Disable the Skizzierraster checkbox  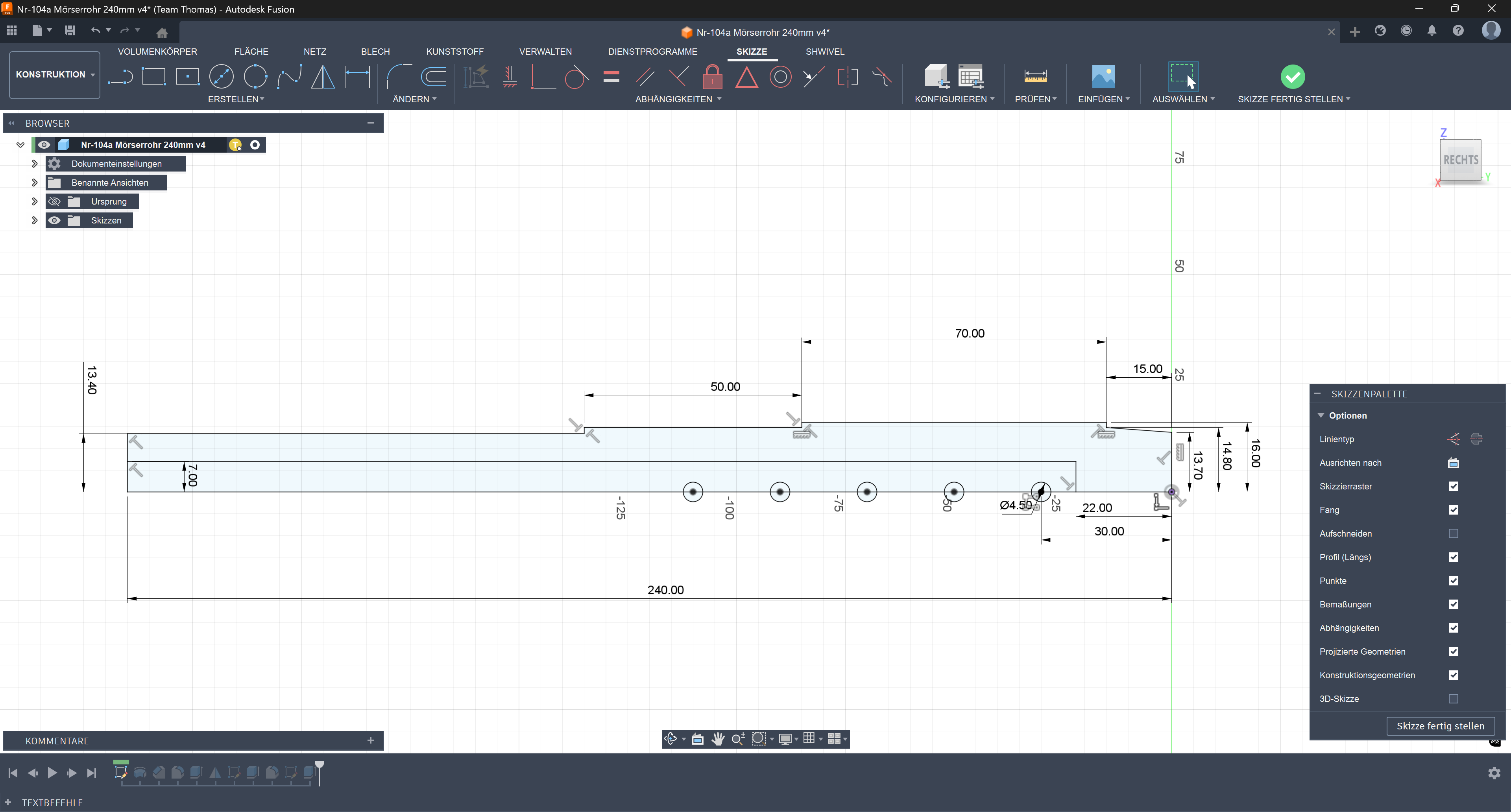pos(1453,486)
